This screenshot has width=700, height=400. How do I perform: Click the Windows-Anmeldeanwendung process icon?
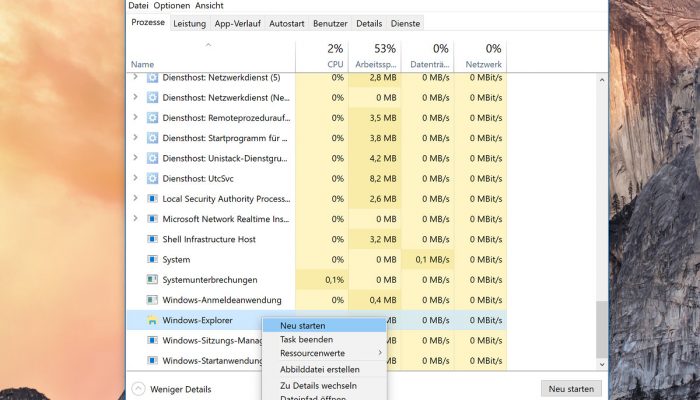tap(152, 300)
